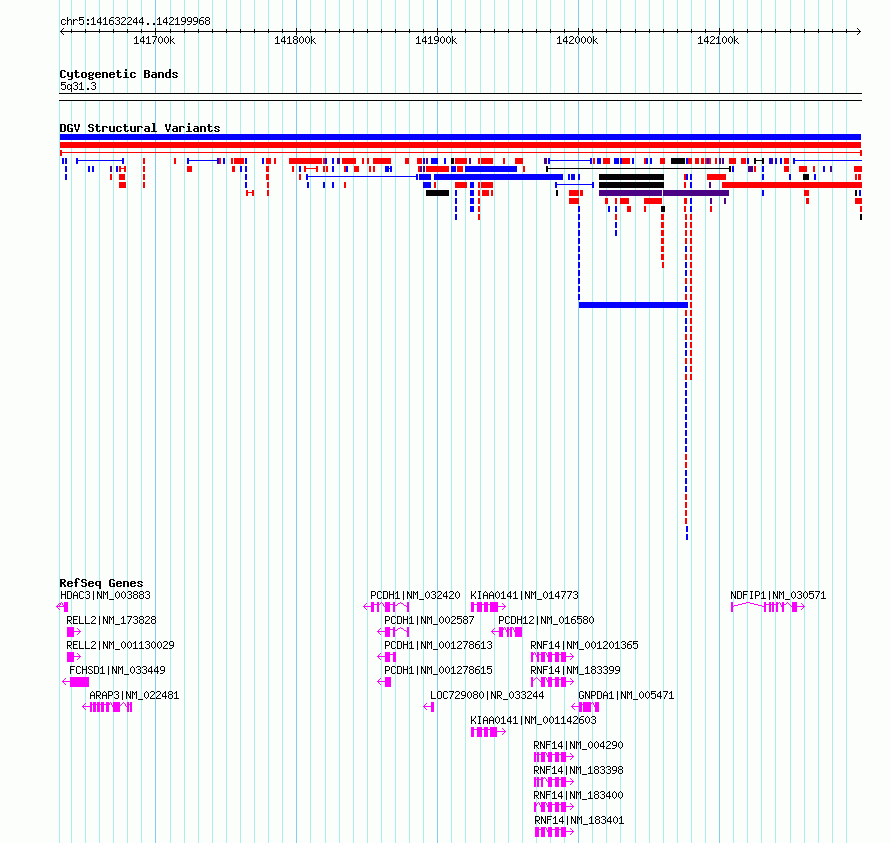Click the gene glyph under RELL2|NM_001130029

click(x=74, y=657)
